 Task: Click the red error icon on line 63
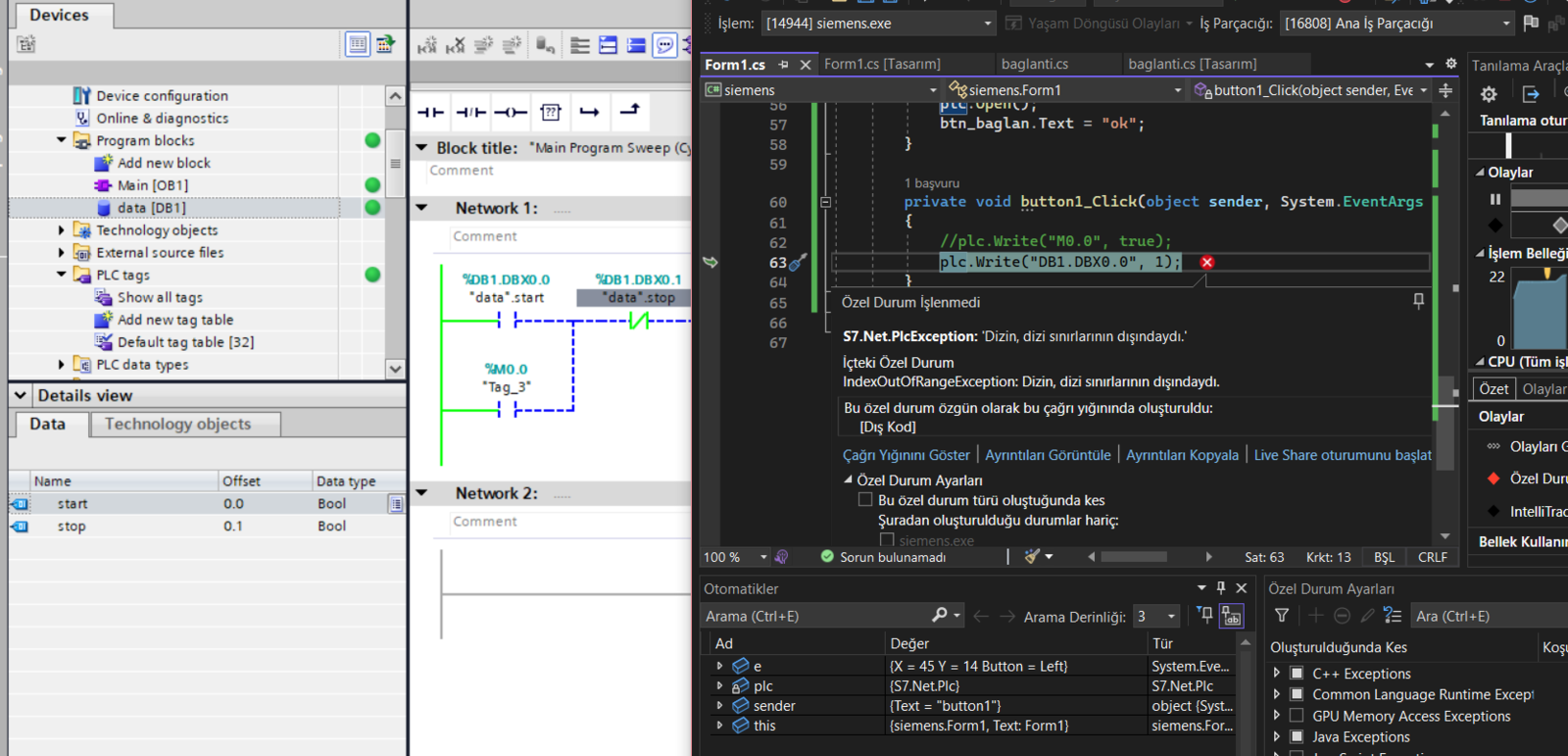pyautogui.click(x=1207, y=262)
